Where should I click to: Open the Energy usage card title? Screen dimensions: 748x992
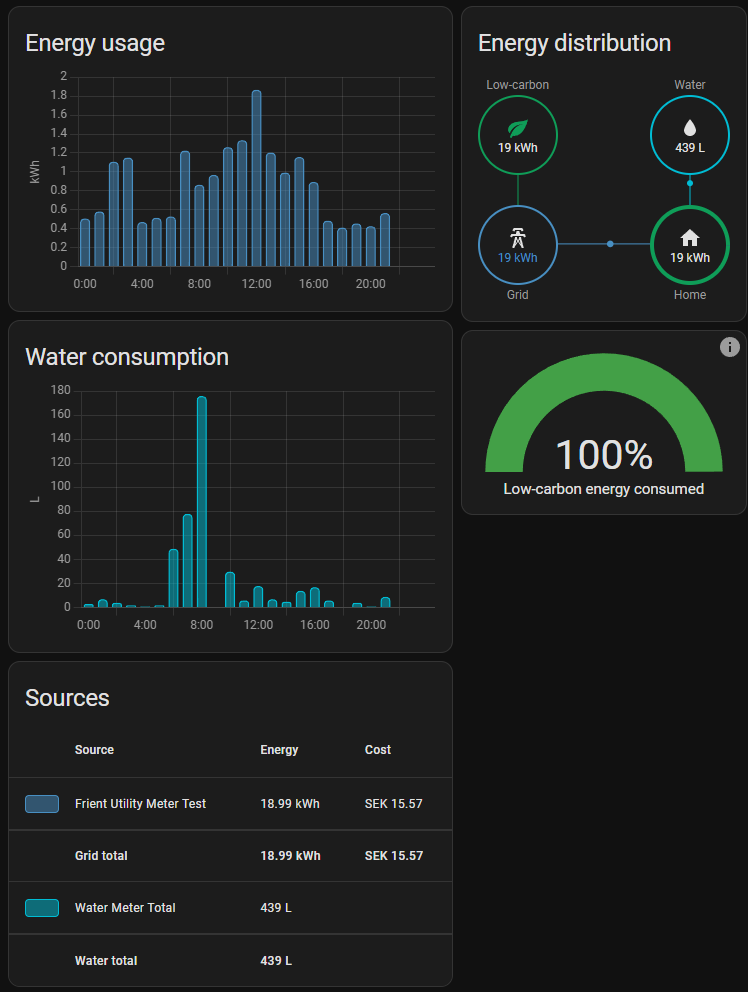click(95, 43)
